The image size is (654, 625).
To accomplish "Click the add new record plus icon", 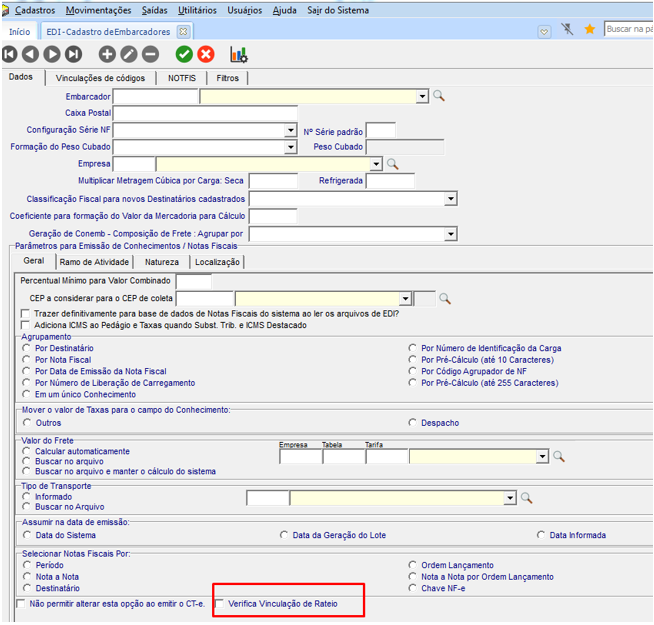I will click(107, 54).
